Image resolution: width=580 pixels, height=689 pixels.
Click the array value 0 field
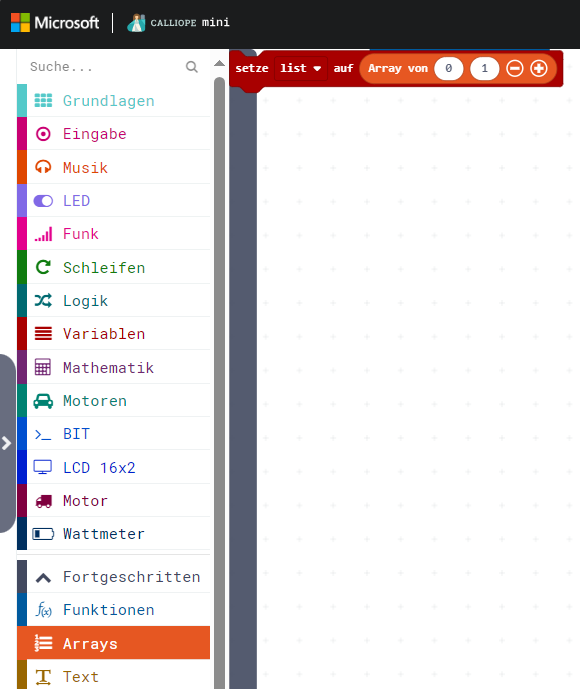coord(449,69)
